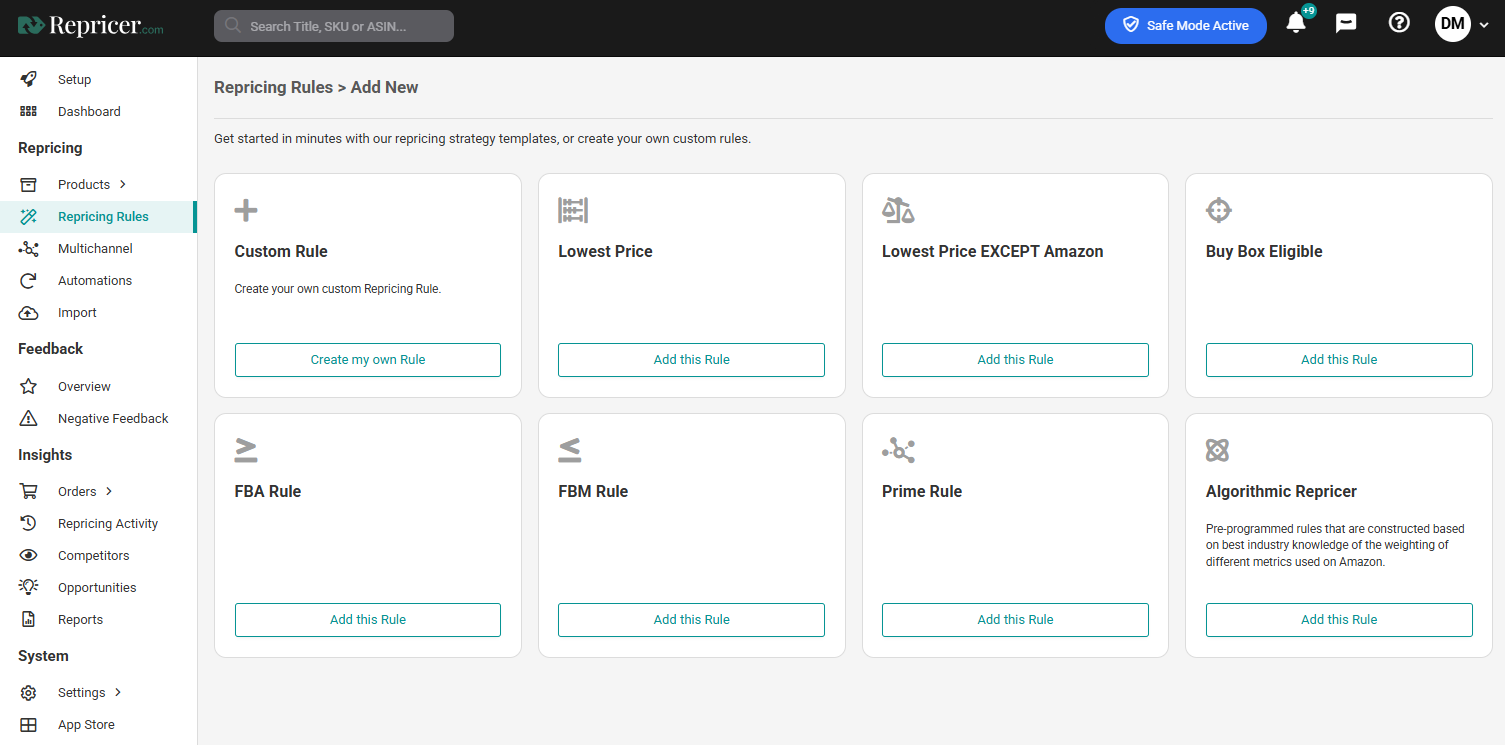The height and width of the screenshot is (745, 1505).
Task: Click the Orders shopping cart icon
Action: coord(29,491)
